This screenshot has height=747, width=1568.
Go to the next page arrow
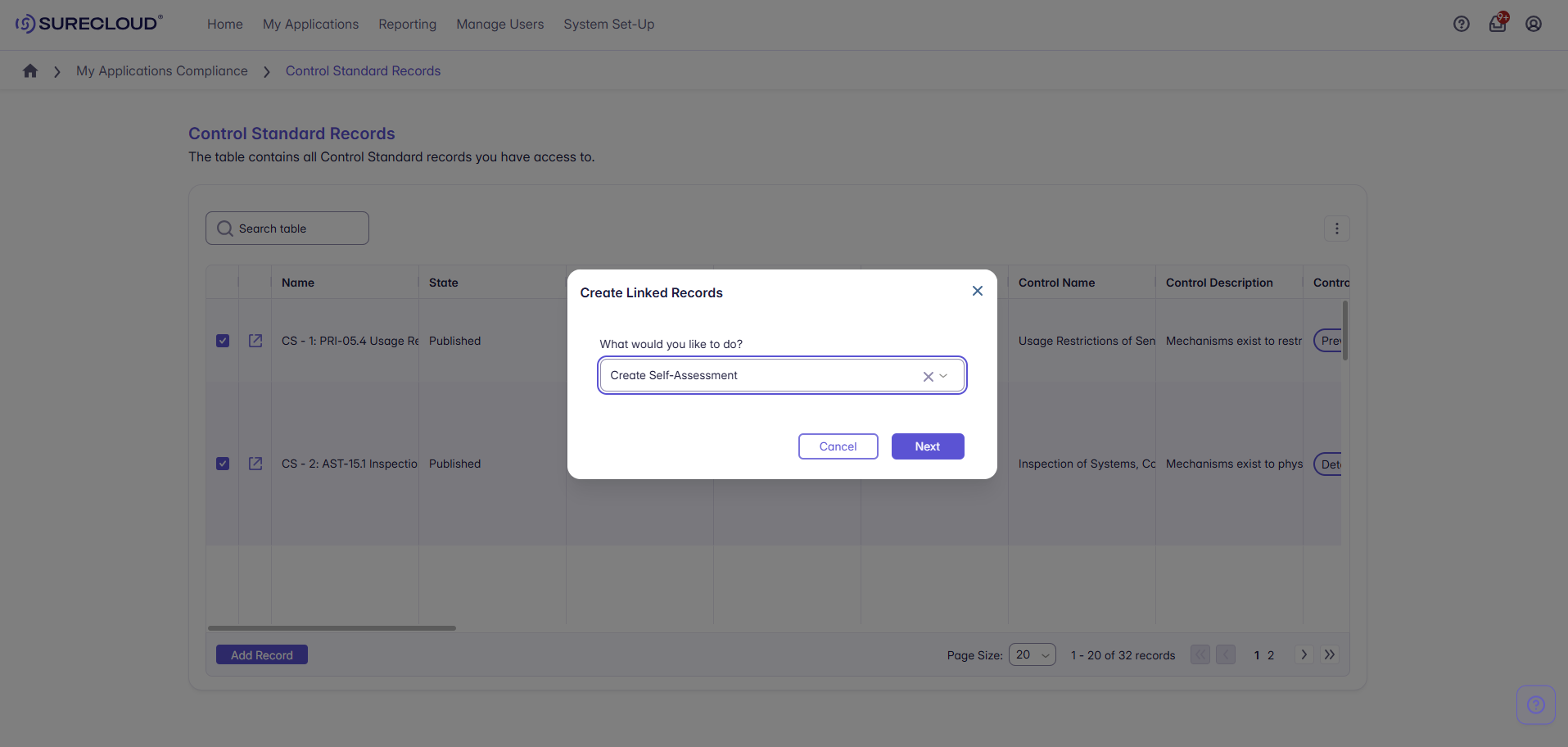point(1304,655)
